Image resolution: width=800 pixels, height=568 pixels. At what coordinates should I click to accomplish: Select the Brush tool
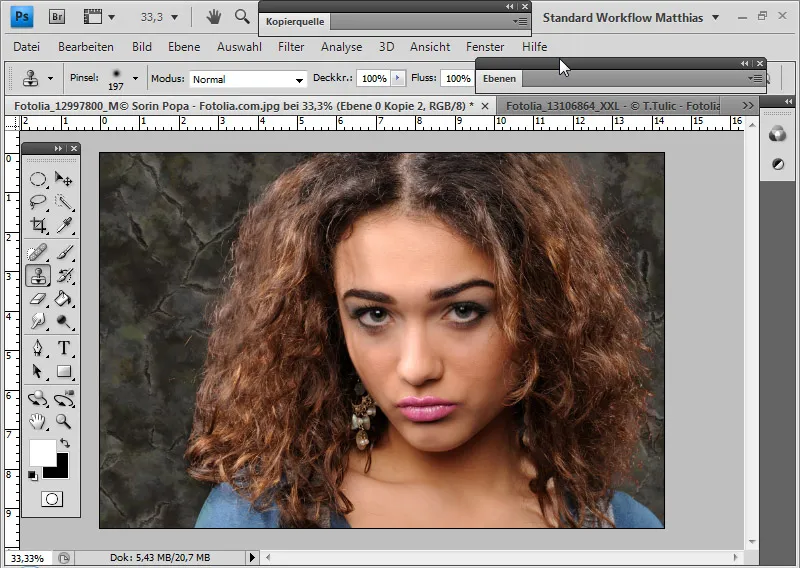(64, 253)
